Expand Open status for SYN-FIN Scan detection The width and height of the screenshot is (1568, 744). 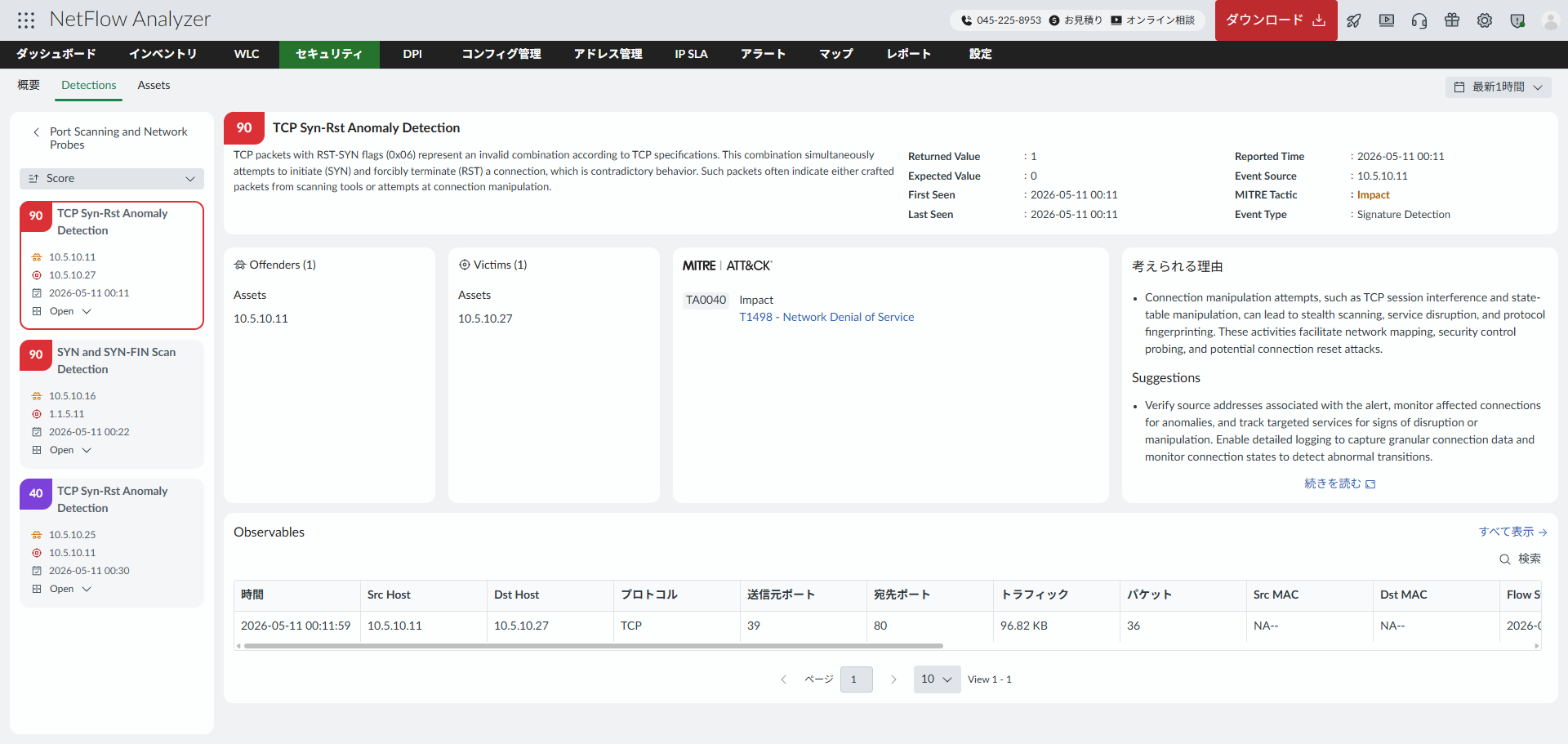69,450
